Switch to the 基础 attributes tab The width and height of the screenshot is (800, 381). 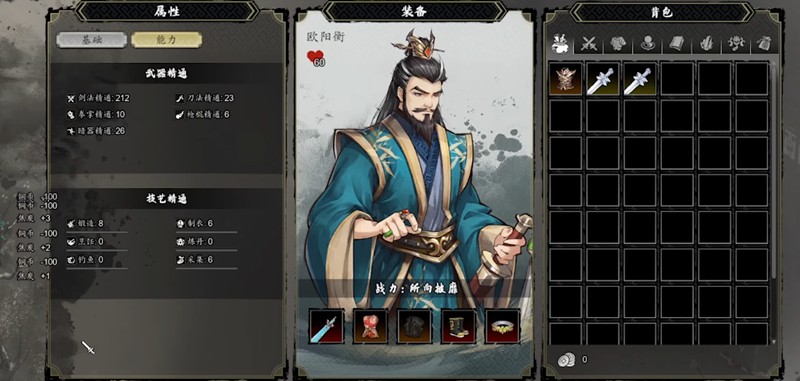point(92,40)
